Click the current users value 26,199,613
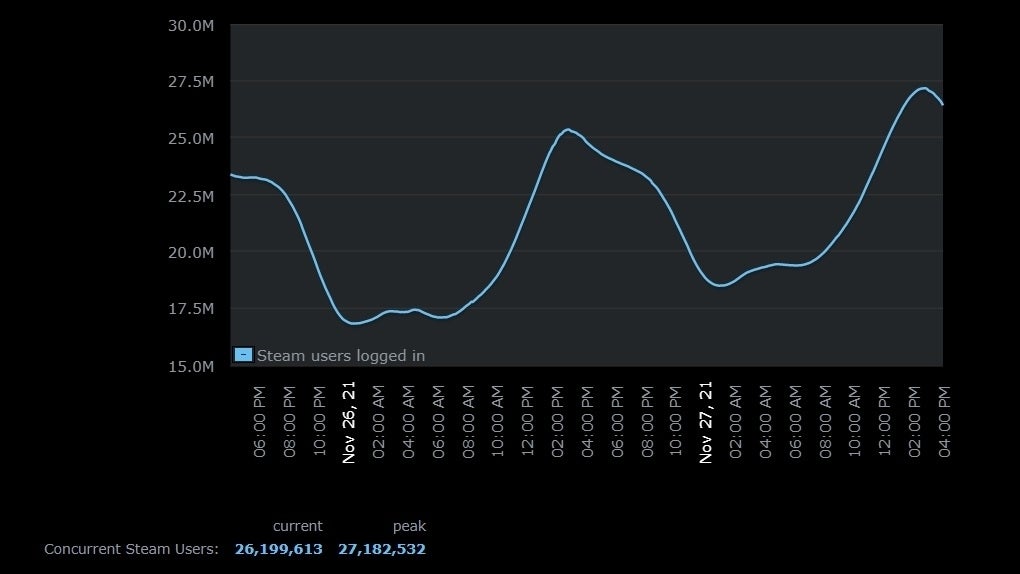 [x=278, y=549]
